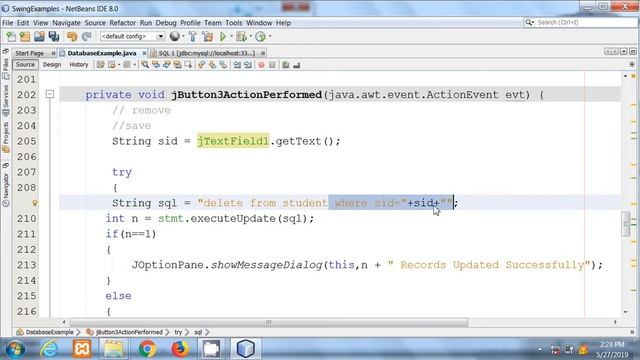Open Google Chrome from the taskbar

point(147,349)
